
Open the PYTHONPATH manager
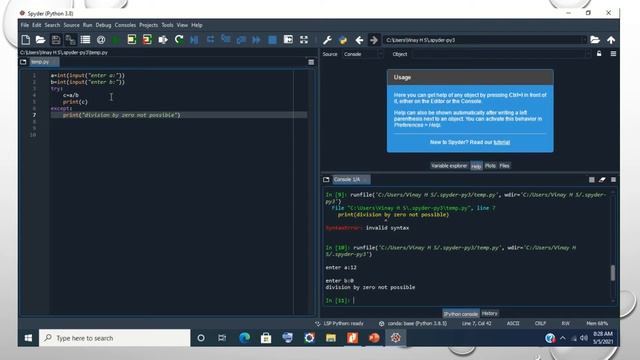pos(343,40)
